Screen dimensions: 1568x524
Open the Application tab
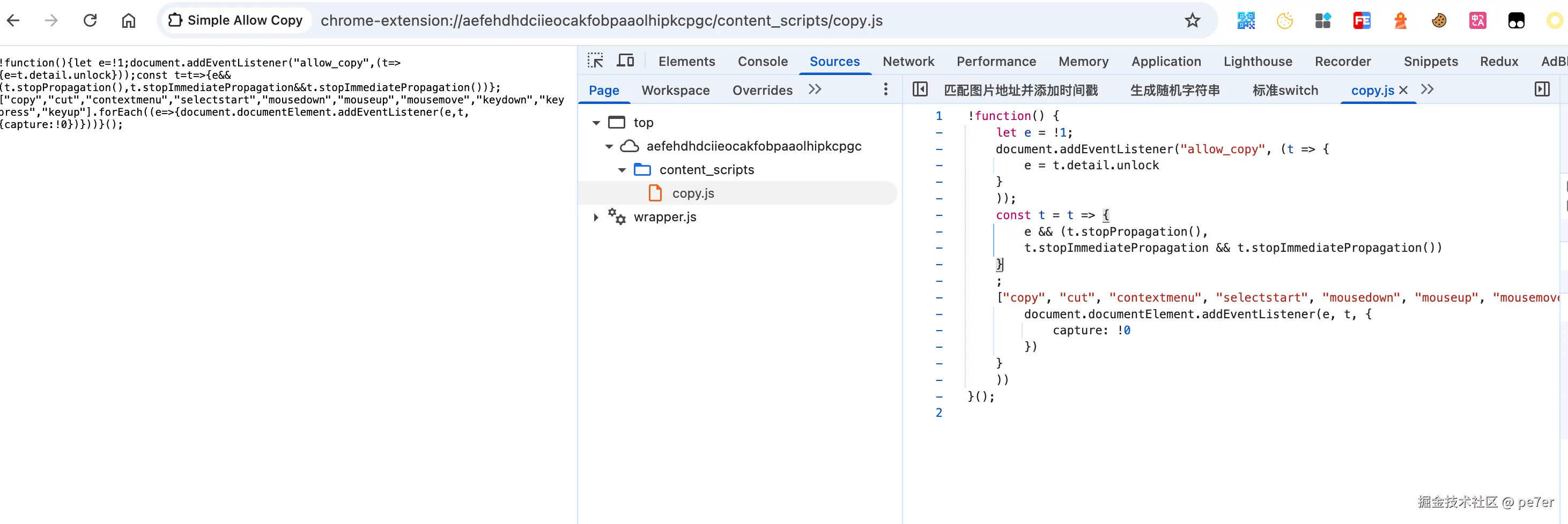pyautogui.click(x=1166, y=62)
